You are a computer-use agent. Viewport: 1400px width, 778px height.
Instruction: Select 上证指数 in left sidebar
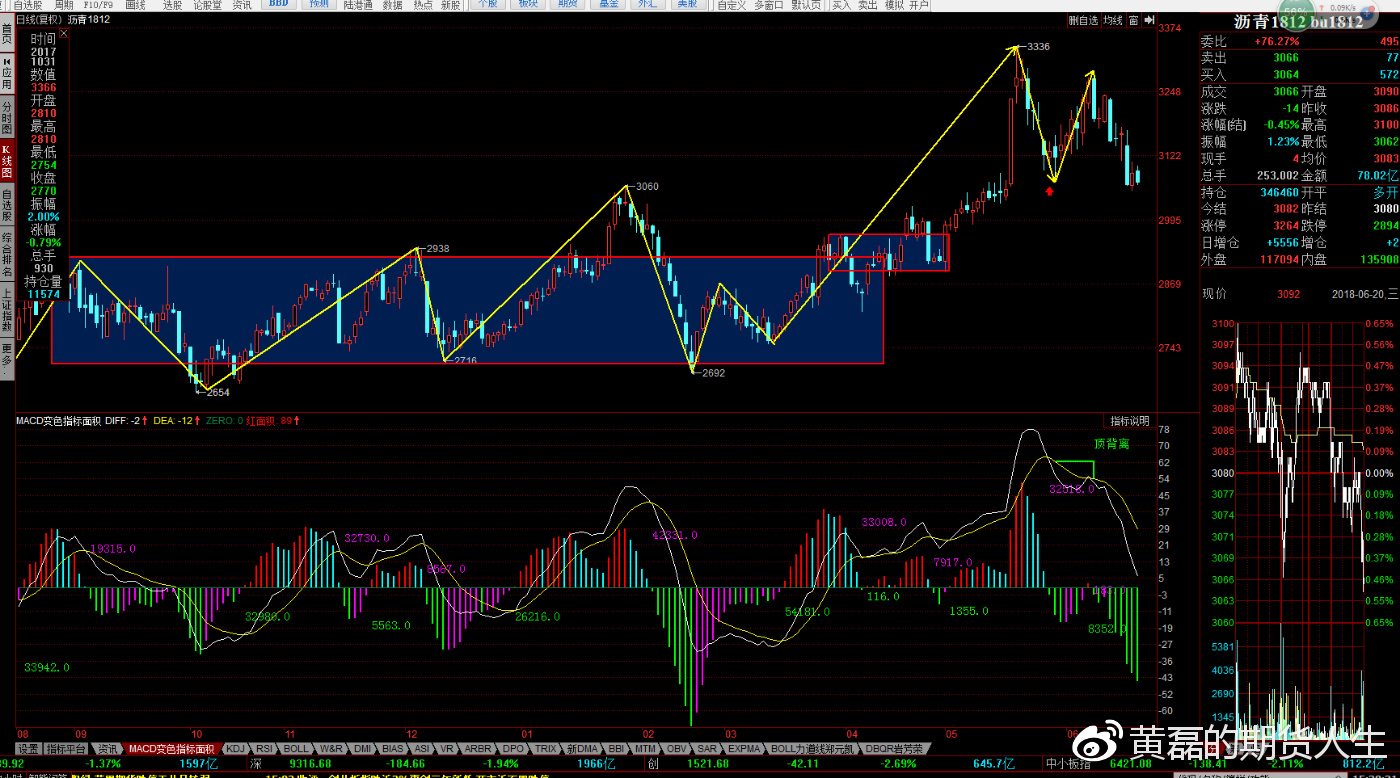click(7, 310)
